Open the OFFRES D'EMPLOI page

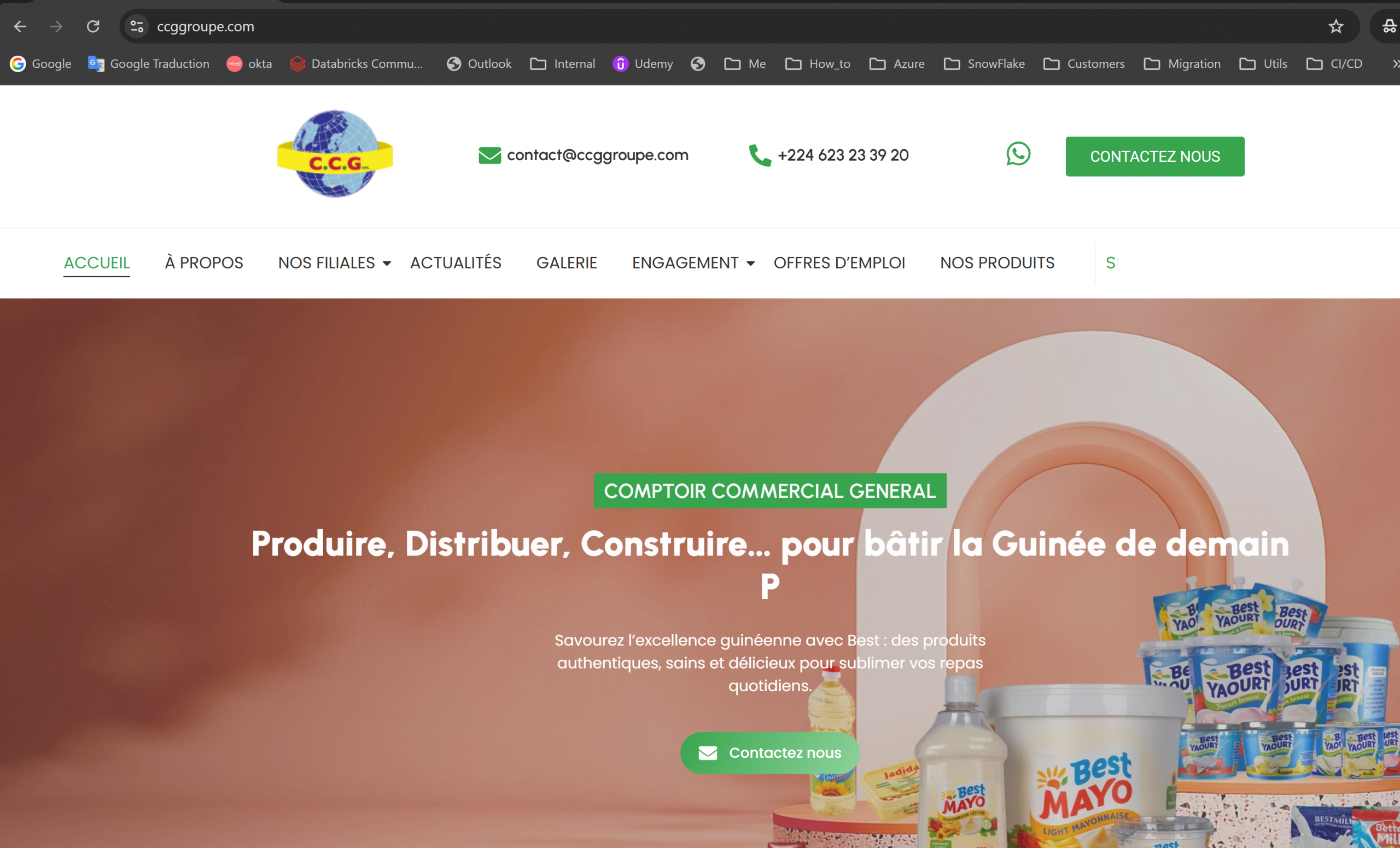point(839,262)
